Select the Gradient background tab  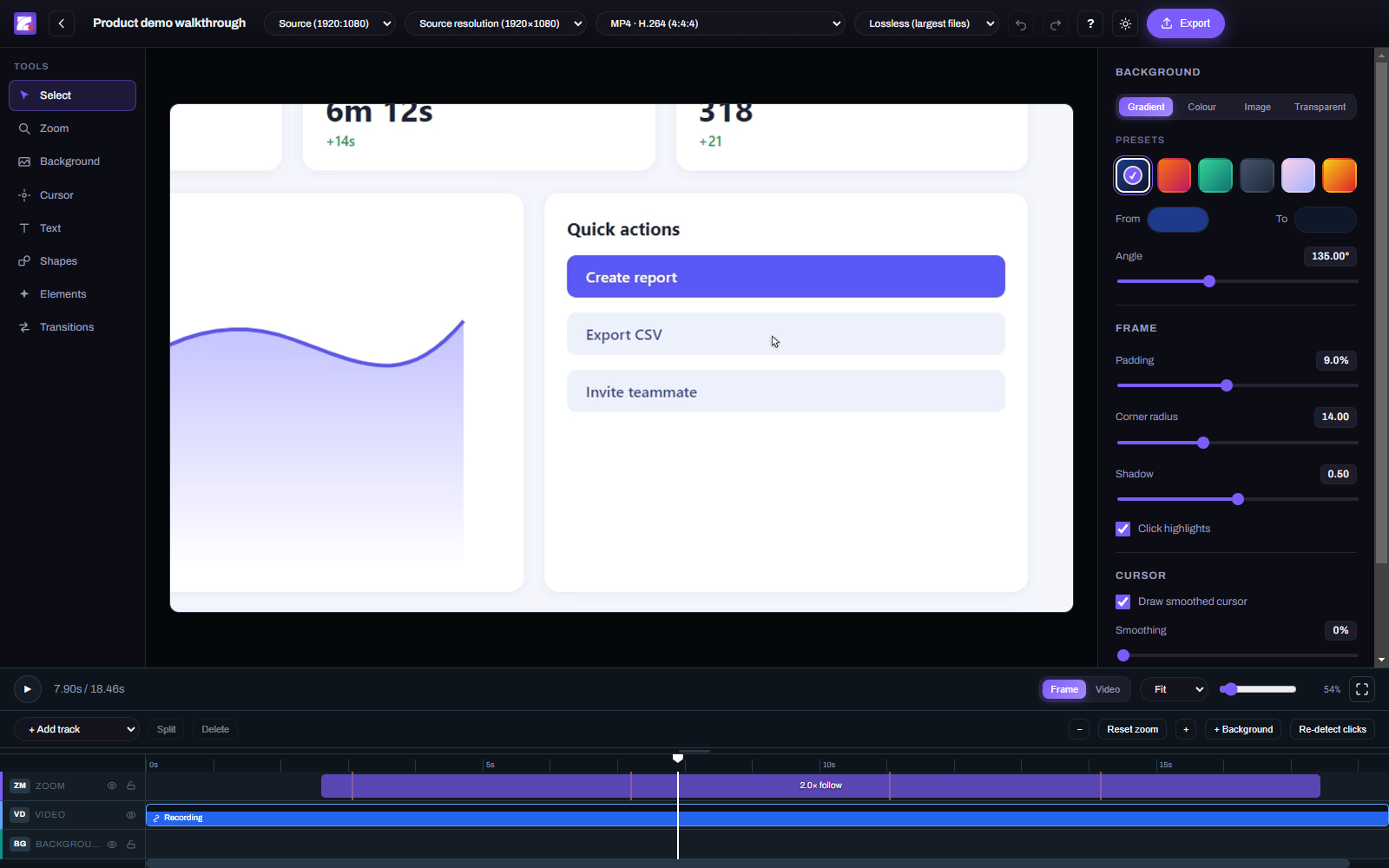tap(1146, 107)
